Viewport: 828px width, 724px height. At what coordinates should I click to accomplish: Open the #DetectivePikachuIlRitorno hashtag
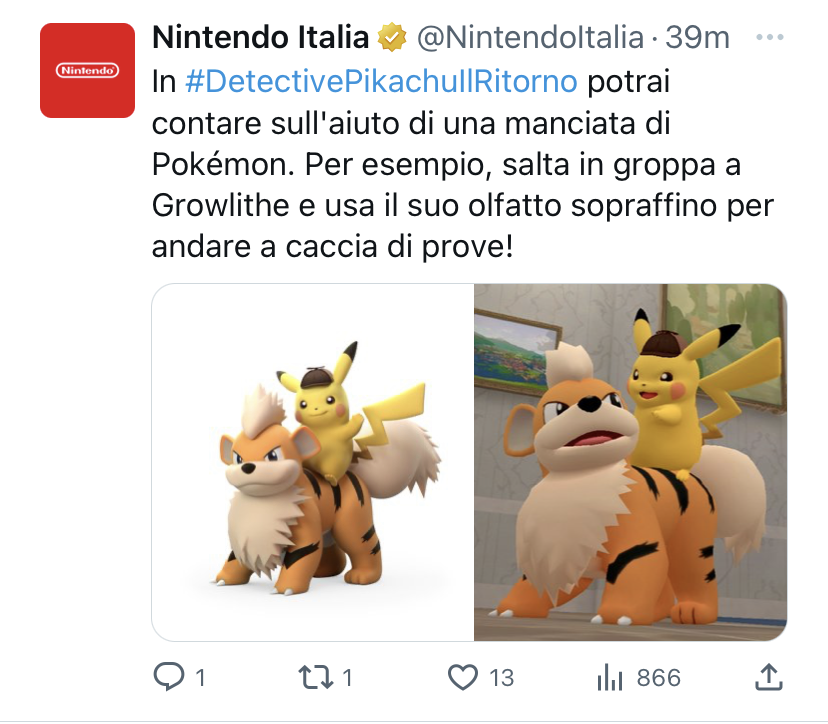click(381, 81)
